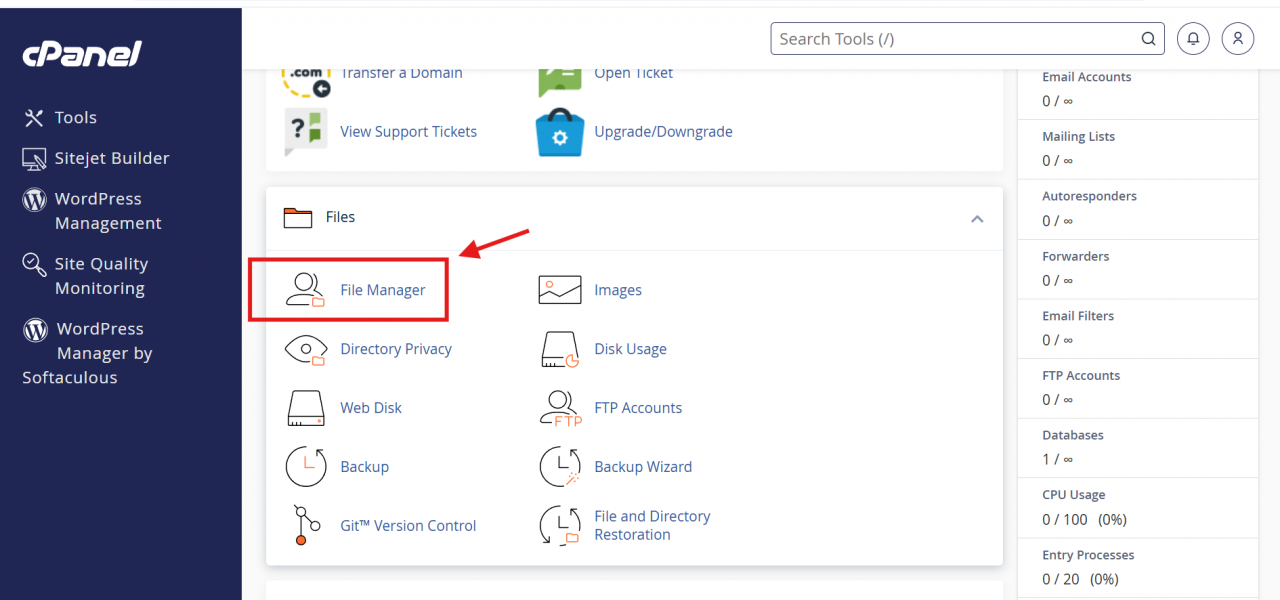
Task: Click Databases statistic label
Action: pyautogui.click(x=1073, y=436)
